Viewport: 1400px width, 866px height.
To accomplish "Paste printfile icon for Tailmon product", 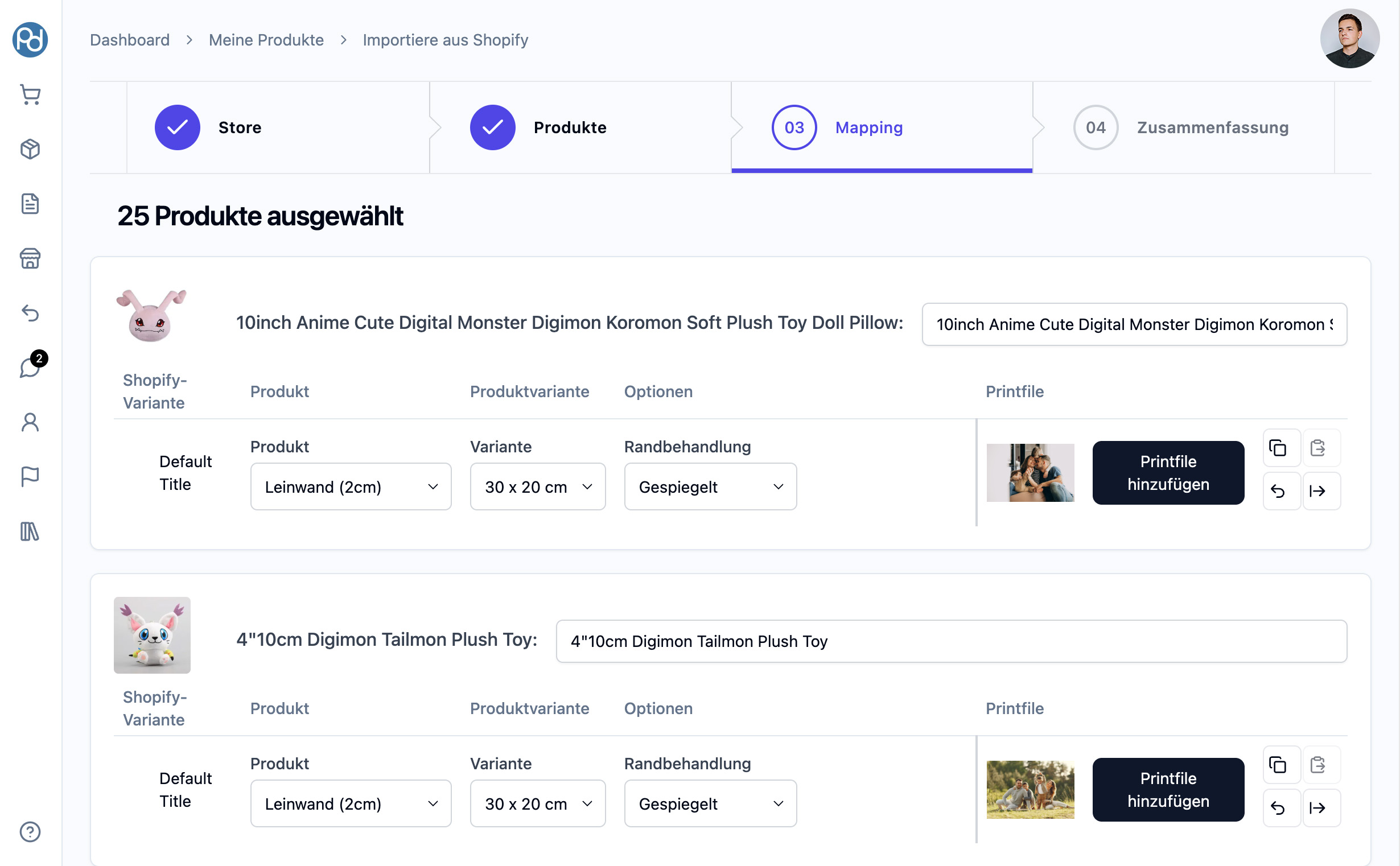I will tap(1317, 764).
